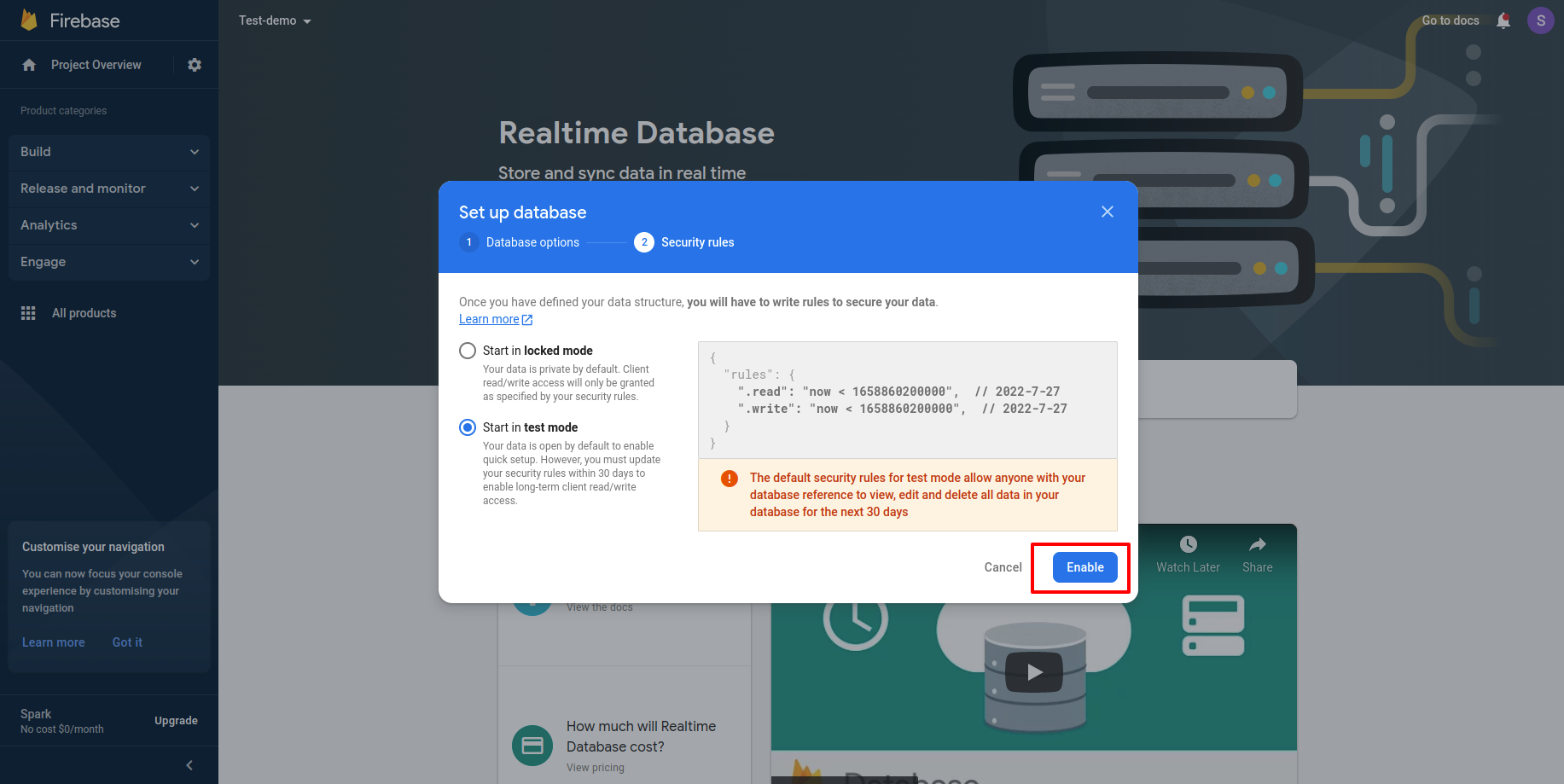The image size is (1564, 784).
Task: Open the user account avatar
Action: point(1540,20)
